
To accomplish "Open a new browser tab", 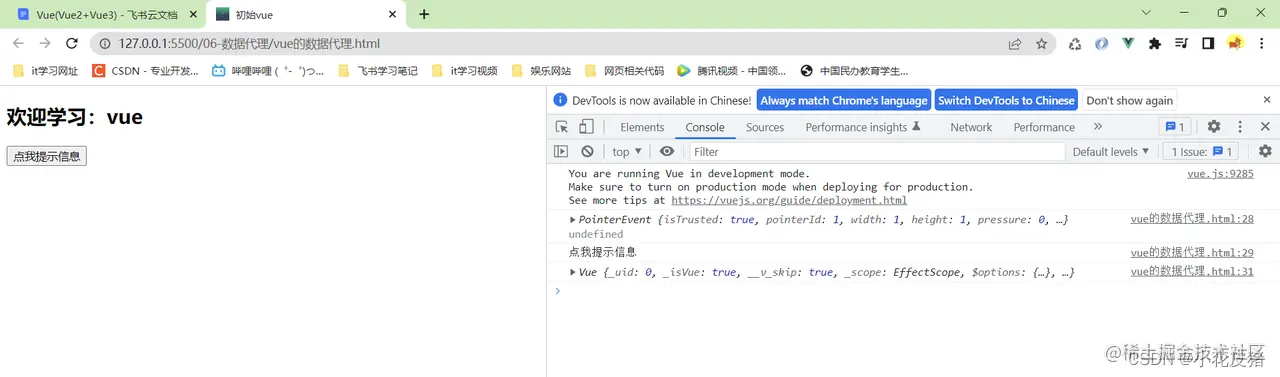I will point(424,14).
